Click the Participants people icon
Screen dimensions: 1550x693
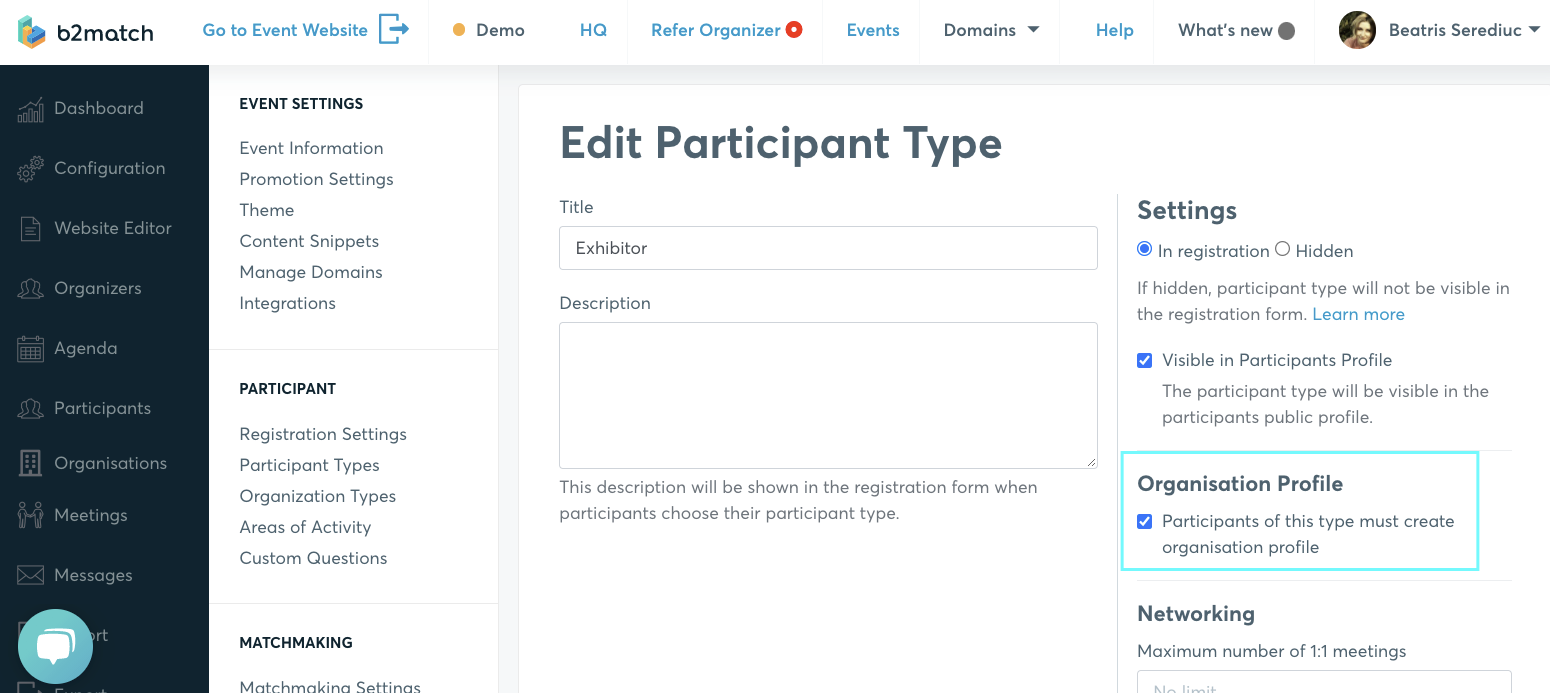tap(30, 409)
